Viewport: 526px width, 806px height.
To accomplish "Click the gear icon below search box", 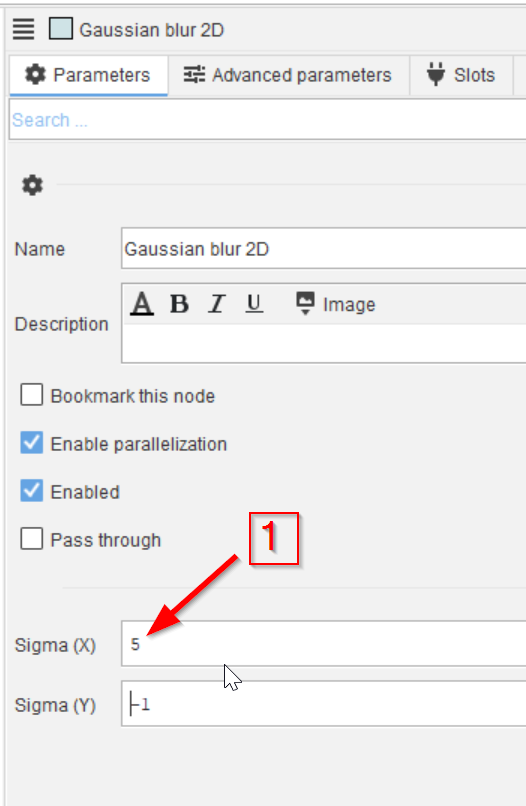I will pyautogui.click(x=32, y=185).
